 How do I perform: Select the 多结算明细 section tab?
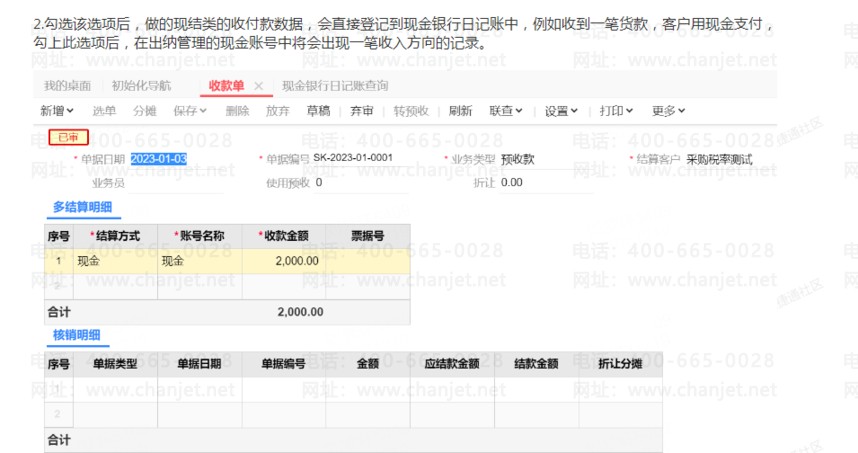click(x=82, y=207)
